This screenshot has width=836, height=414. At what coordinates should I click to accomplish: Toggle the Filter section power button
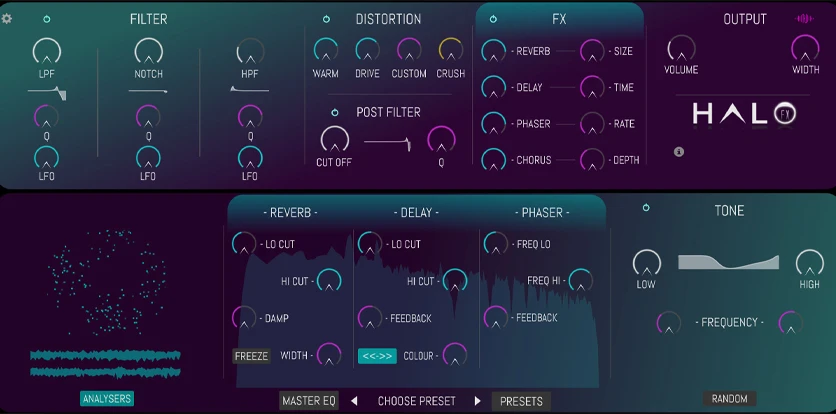[47, 19]
